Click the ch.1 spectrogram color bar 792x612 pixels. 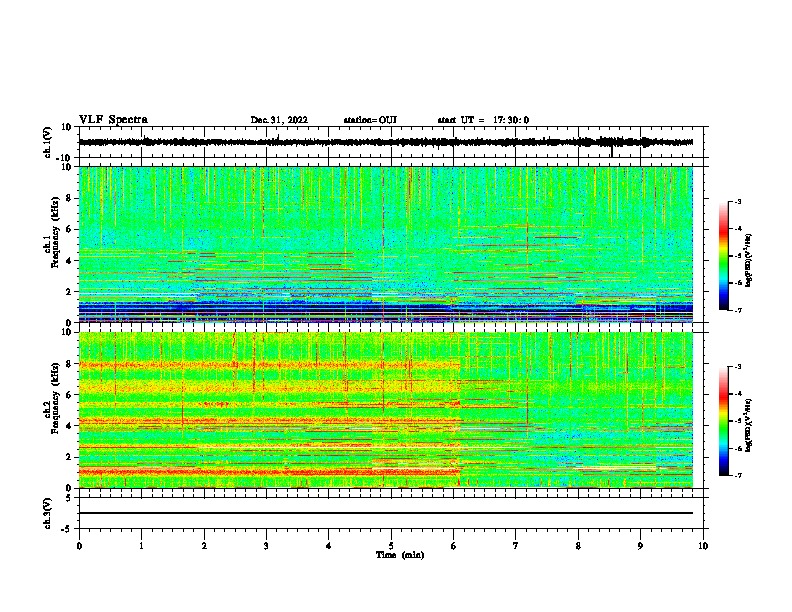coord(723,256)
